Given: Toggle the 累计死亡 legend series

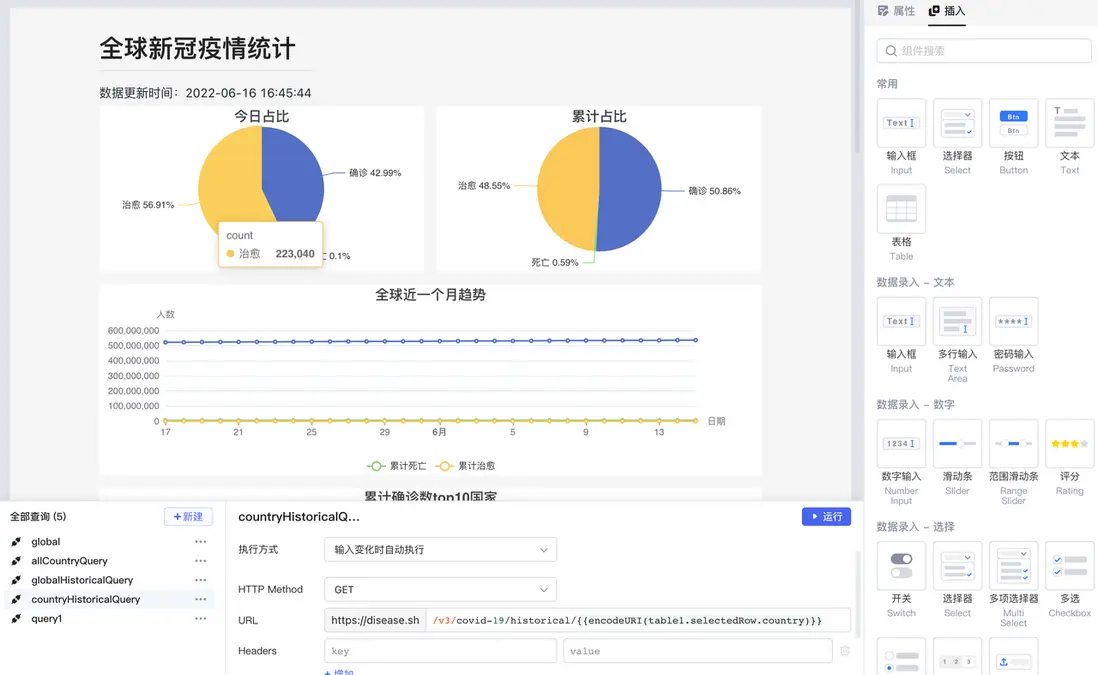Looking at the screenshot, I should point(397,466).
